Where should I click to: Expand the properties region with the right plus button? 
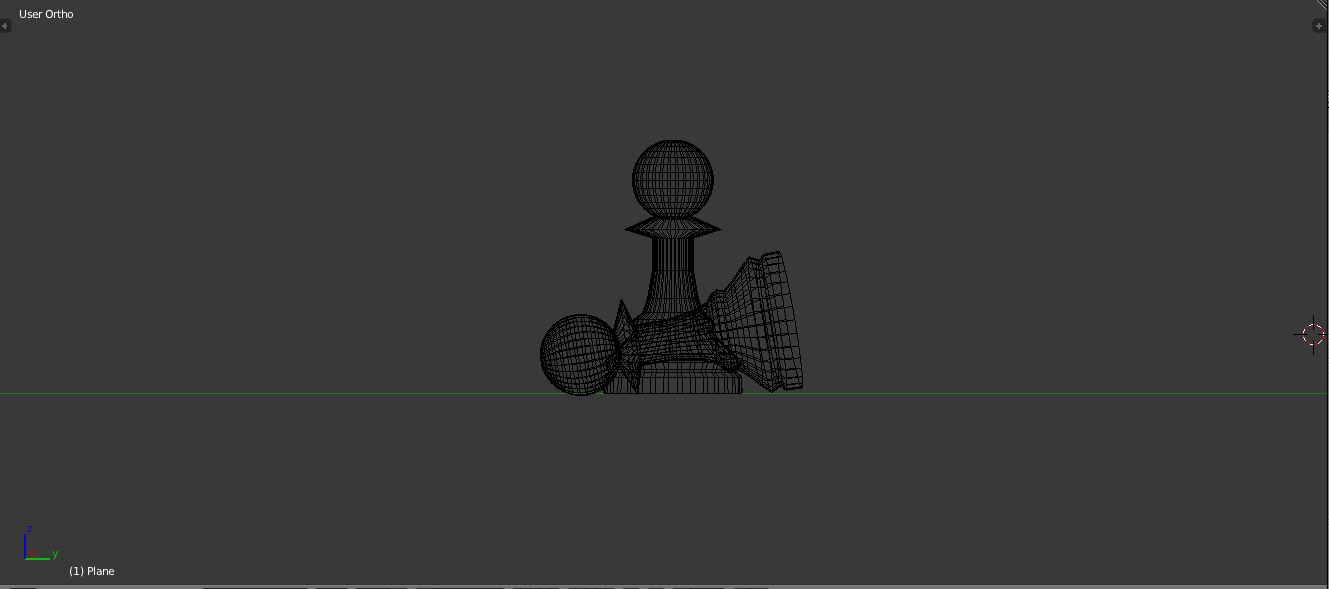pyautogui.click(x=1318, y=26)
